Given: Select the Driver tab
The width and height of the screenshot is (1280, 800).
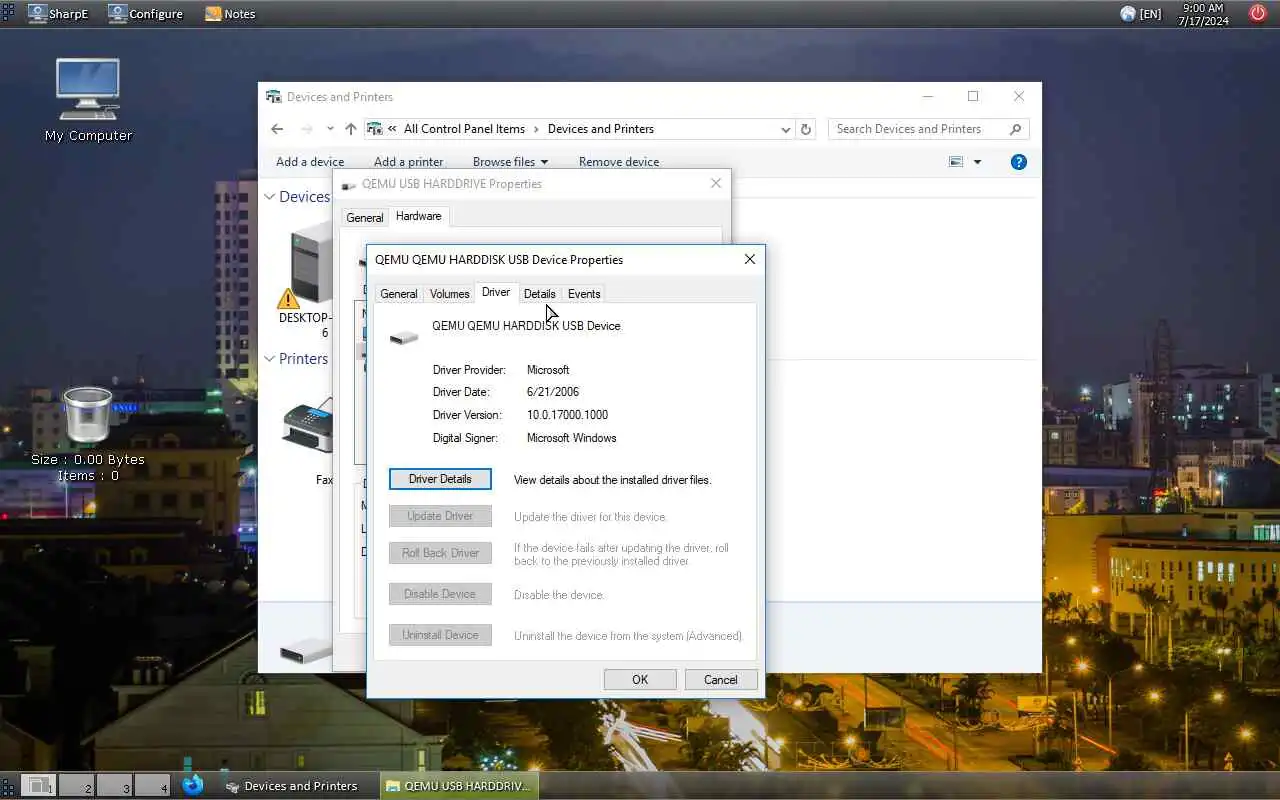Looking at the screenshot, I should click(496, 292).
